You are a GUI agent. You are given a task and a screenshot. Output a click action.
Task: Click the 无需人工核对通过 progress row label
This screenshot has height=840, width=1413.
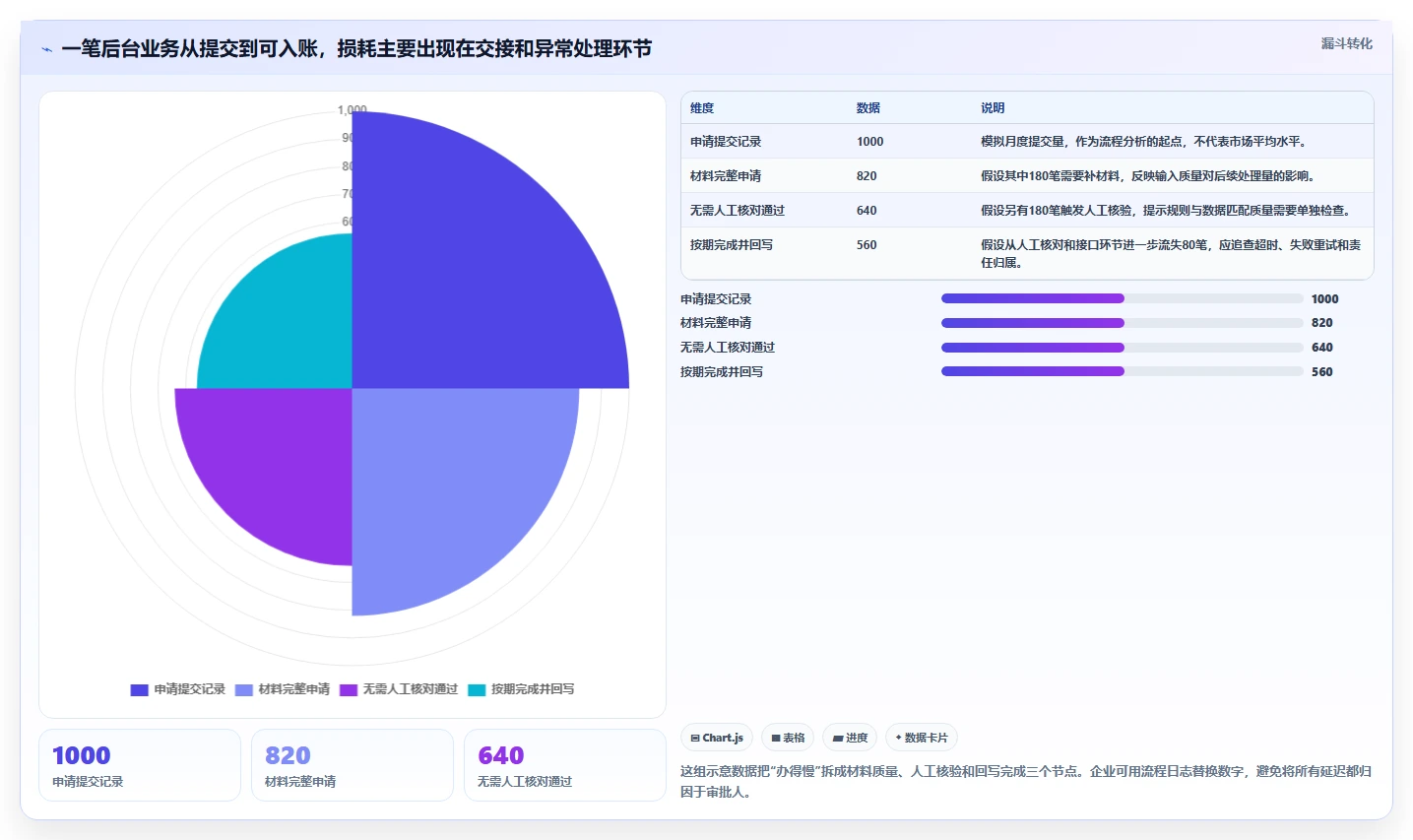tap(728, 348)
